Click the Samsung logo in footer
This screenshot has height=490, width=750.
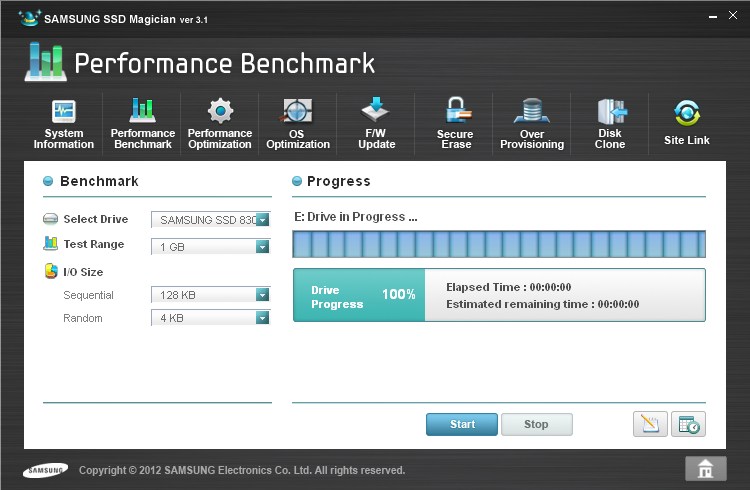click(45, 469)
